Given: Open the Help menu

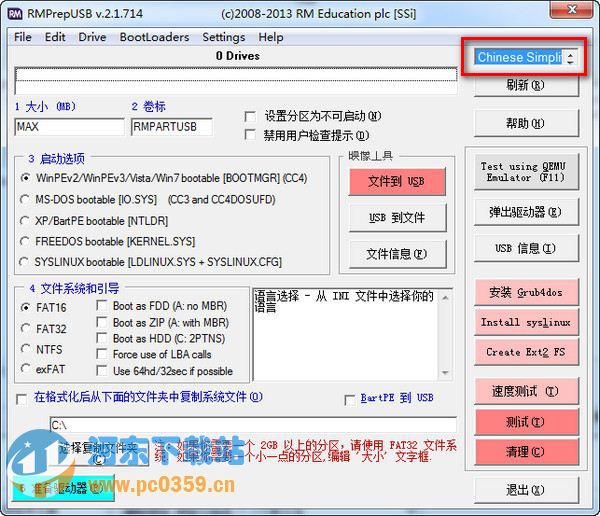Looking at the screenshot, I should 271,37.
